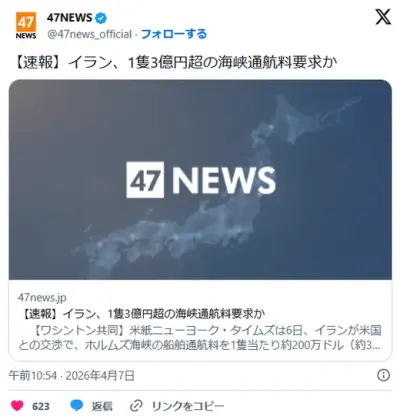Click the blue verified badge
Image resolution: width=400 pixels, height=416 pixels.
pyautogui.click(x=101, y=18)
